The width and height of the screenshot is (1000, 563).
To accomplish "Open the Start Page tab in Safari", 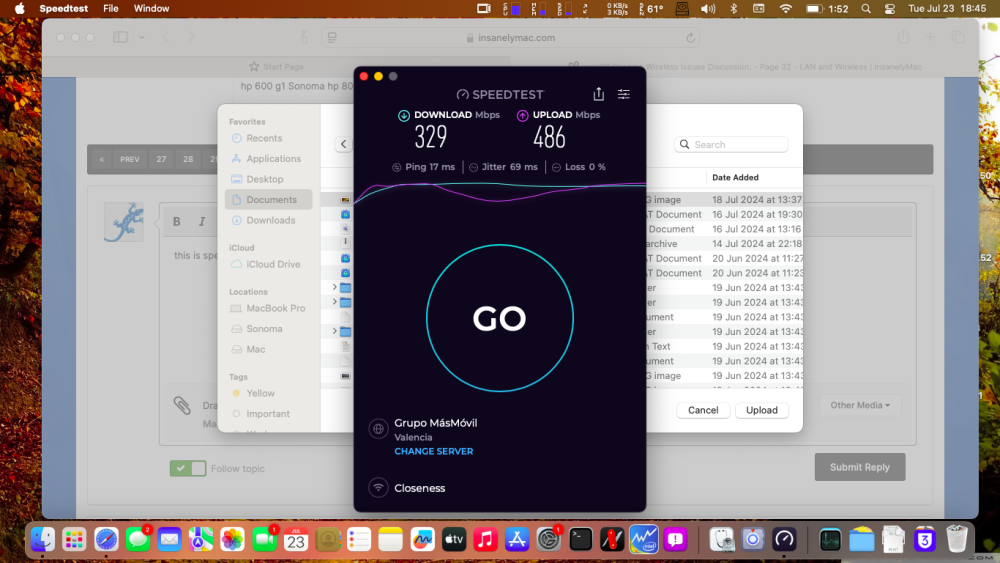I will point(276,66).
